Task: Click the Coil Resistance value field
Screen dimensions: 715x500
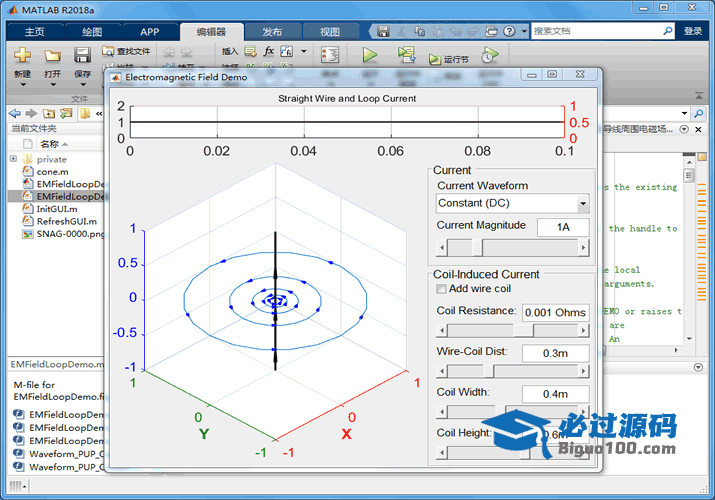Action: pyautogui.click(x=555, y=312)
